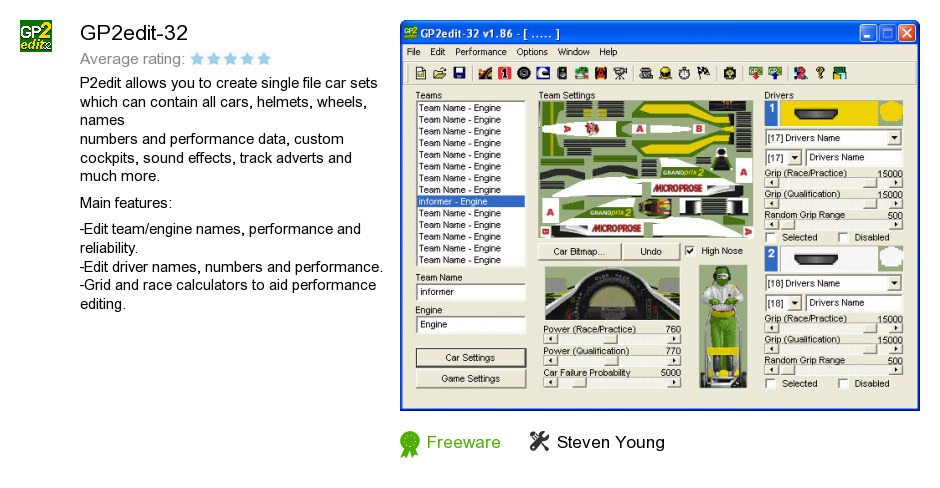Open the [17] driver number dropdown
This screenshot has height=488, width=940.
point(795,158)
